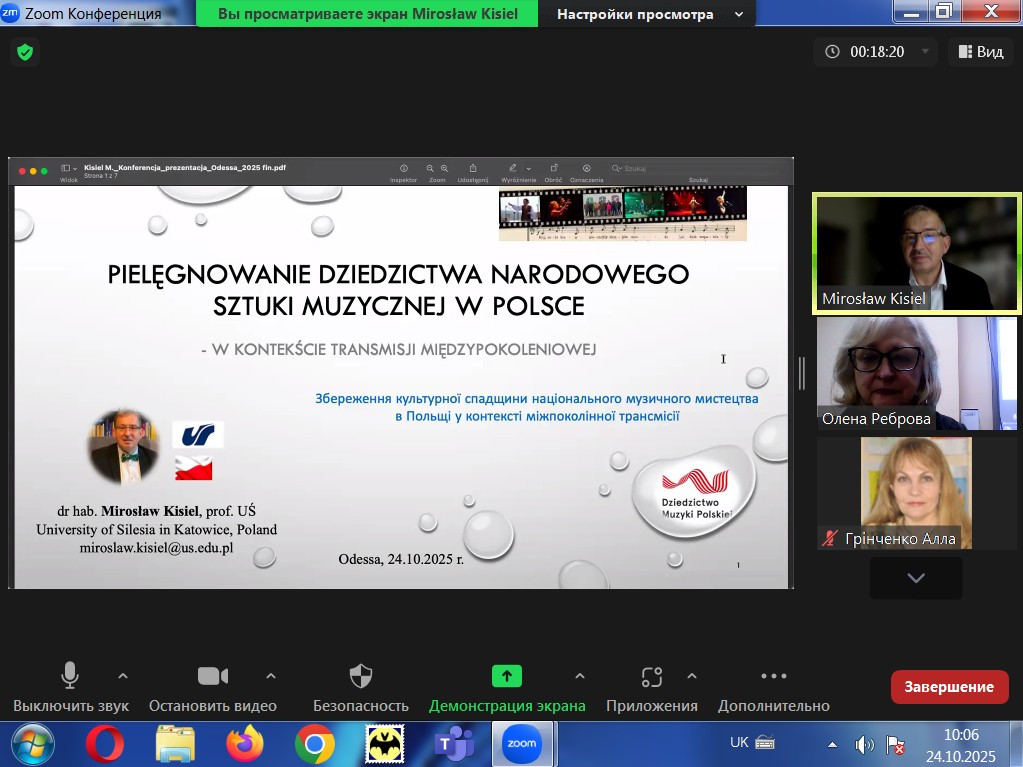This screenshot has width=1023, height=767.
Task: Expand screen share options arrow
Action: point(580,675)
